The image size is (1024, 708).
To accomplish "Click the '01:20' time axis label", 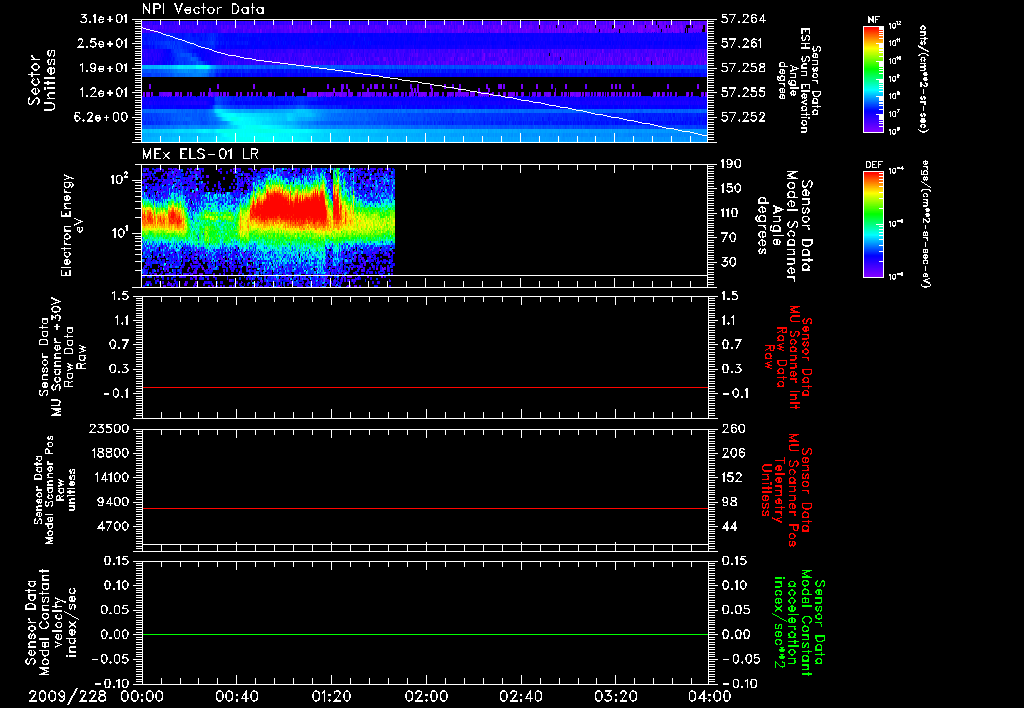I will tap(331, 696).
